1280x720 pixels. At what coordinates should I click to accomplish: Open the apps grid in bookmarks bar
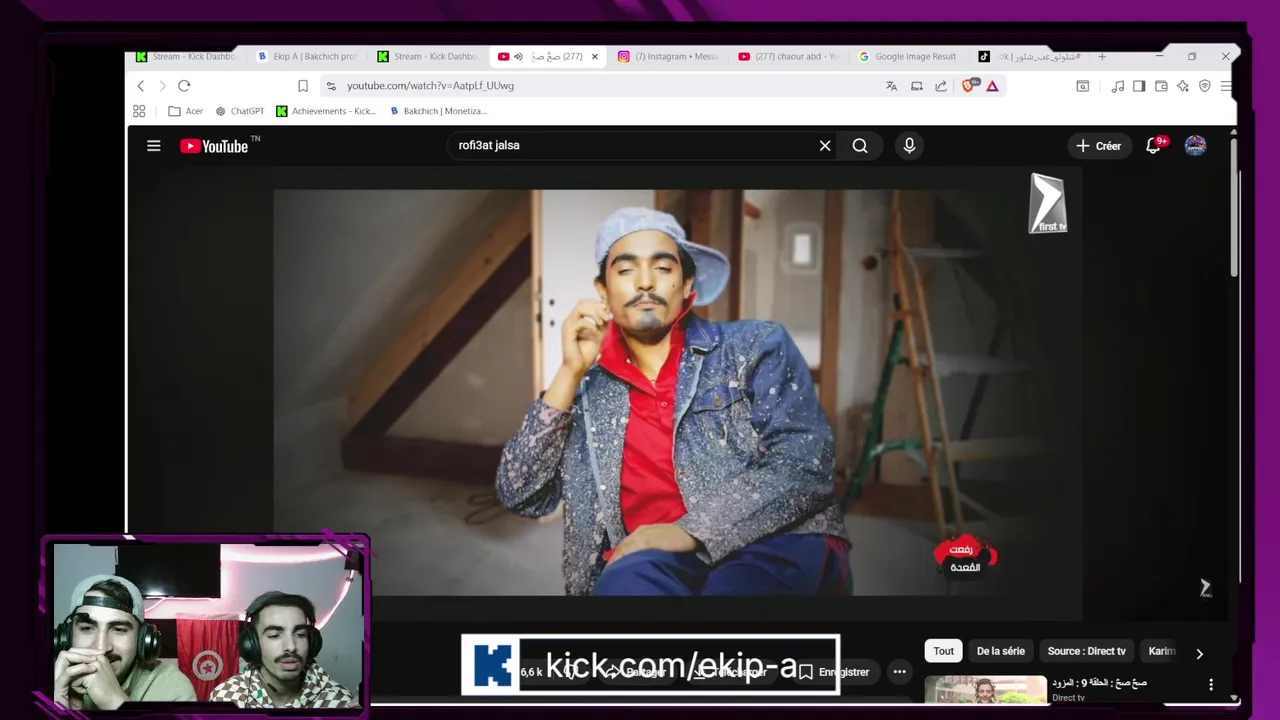click(139, 111)
